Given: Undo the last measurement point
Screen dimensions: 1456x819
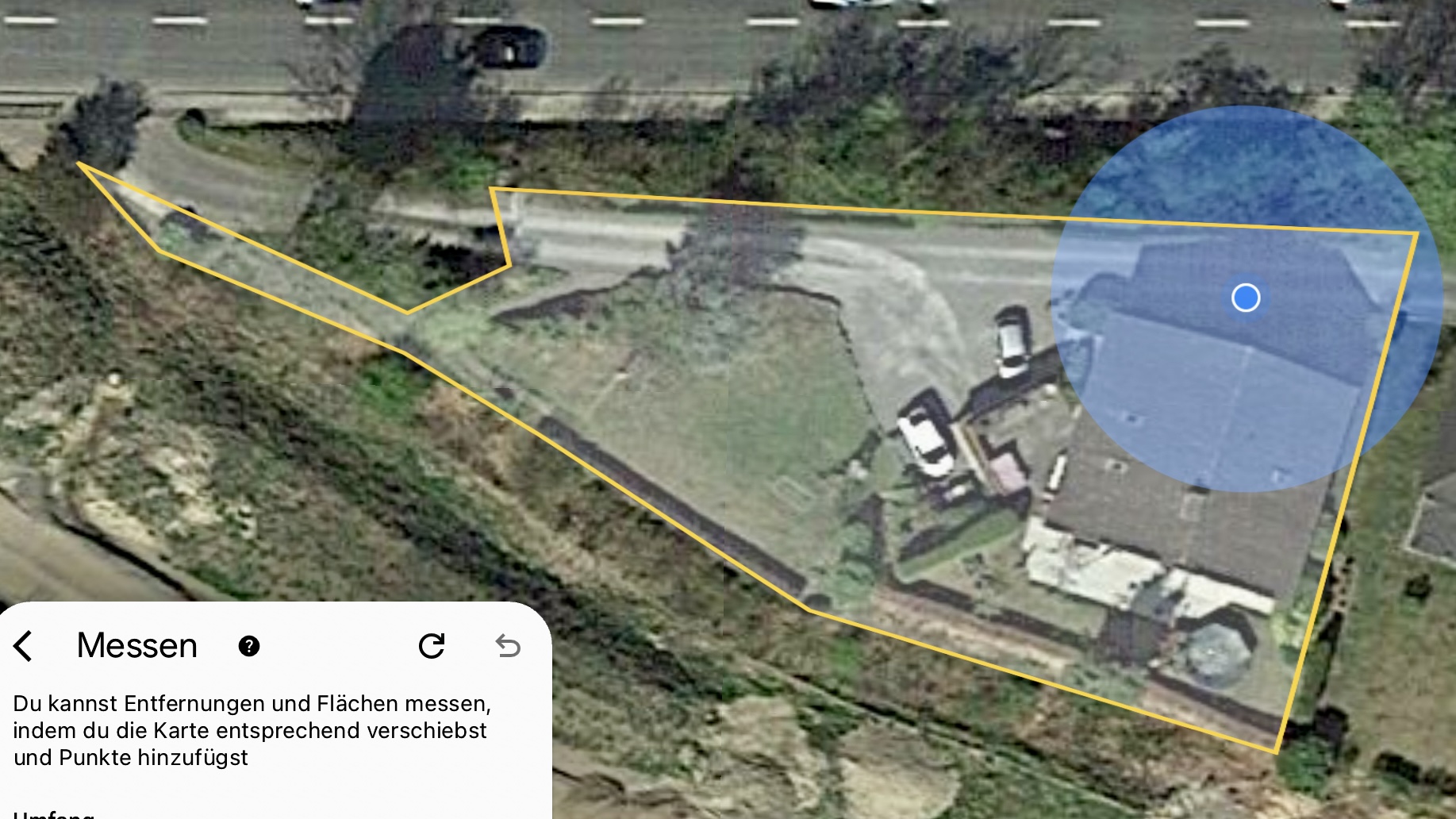Looking at the screenshot, I should tap(508, 646).
